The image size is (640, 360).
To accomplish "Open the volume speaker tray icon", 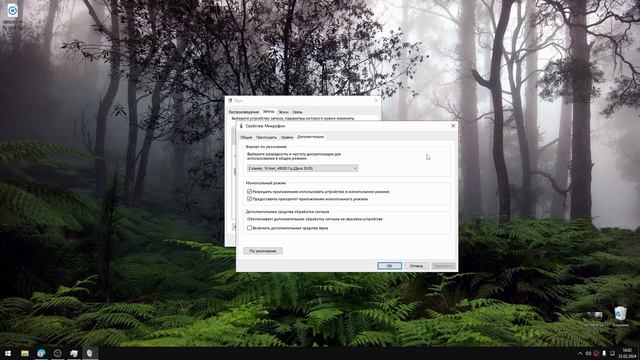I will 588,353.
